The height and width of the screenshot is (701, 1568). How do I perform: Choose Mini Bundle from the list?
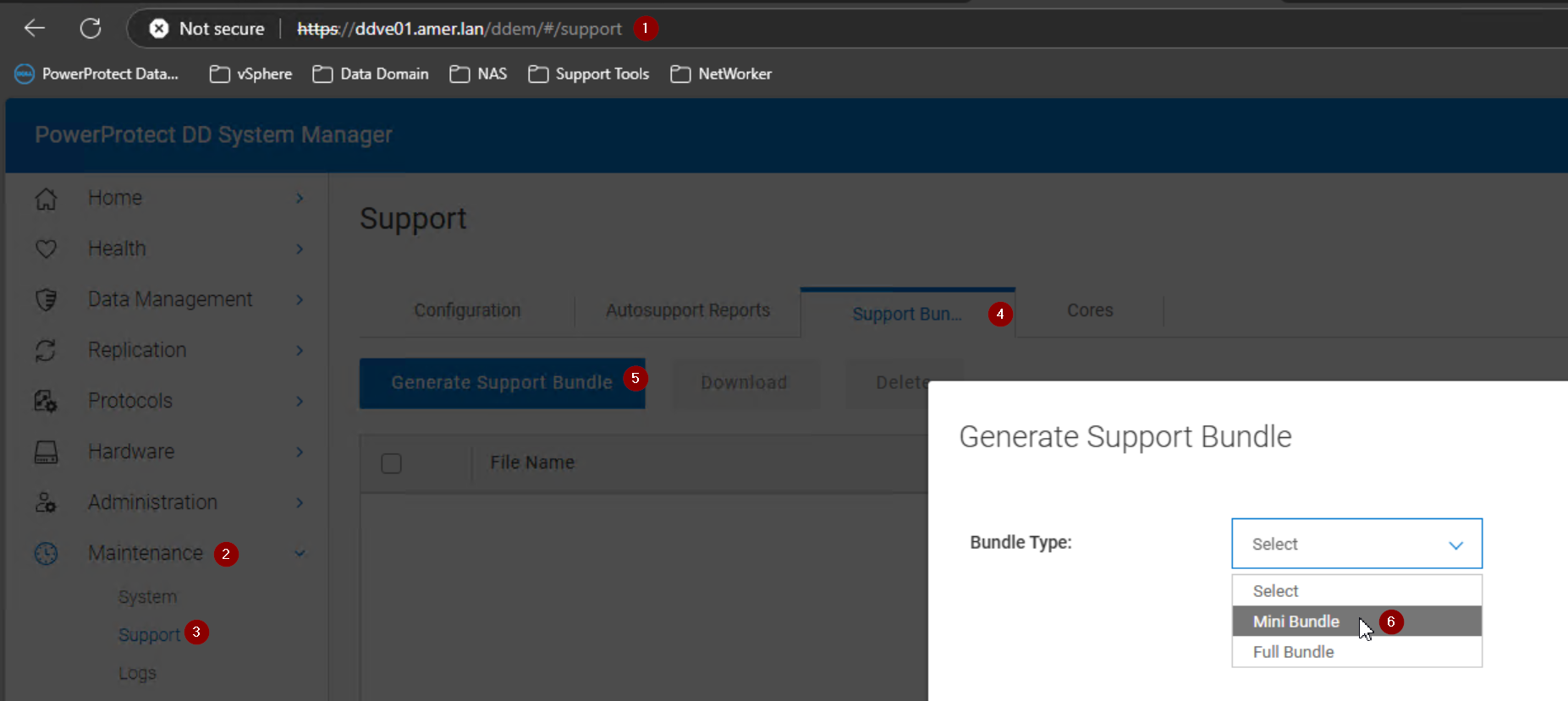(x=1356, y=622)
